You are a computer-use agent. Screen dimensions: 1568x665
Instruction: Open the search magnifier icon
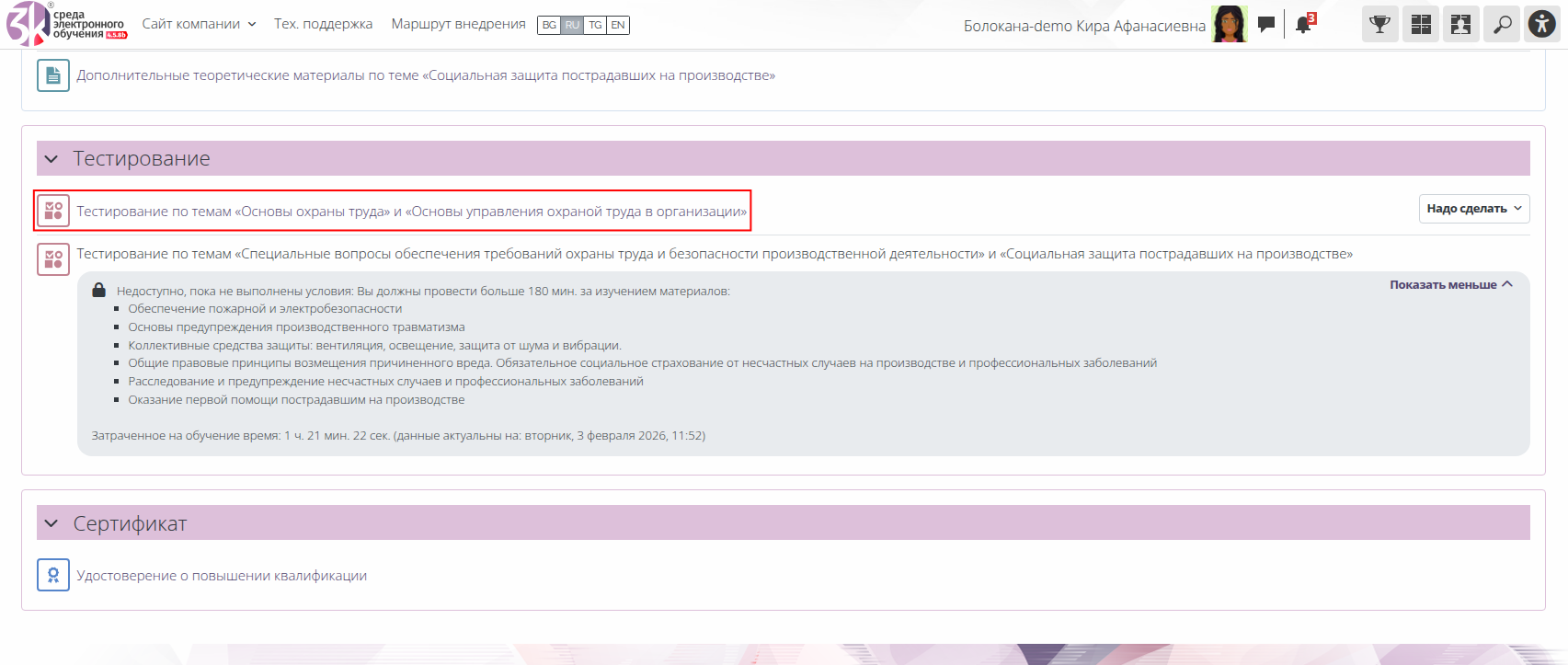pyautogui.click(x=1502, y=25)
